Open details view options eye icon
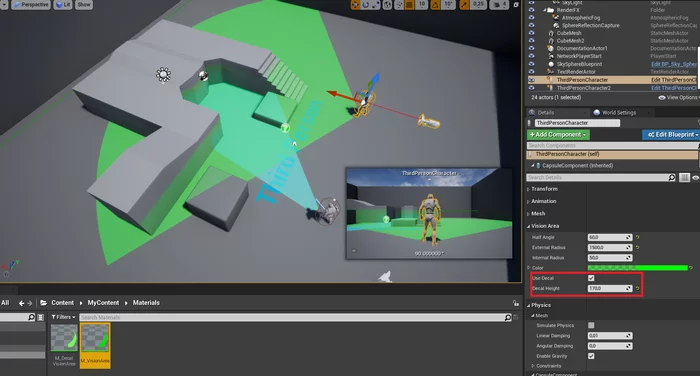The image size is (700, 376). (695, 178)
